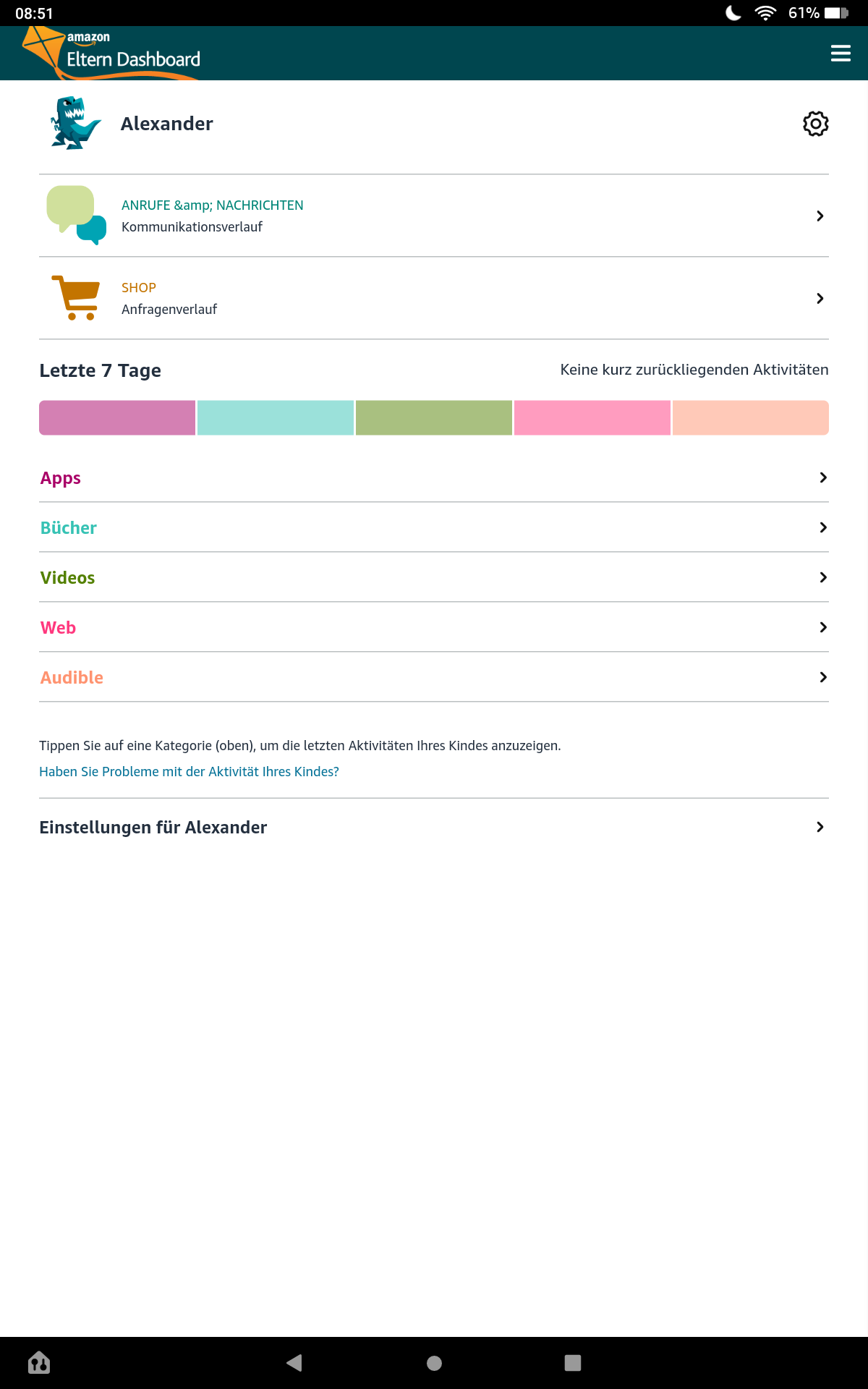The width and height of the screenshot is (868, 1389).
Task: Expand the Videos activity category
Action: coord(434,577)
